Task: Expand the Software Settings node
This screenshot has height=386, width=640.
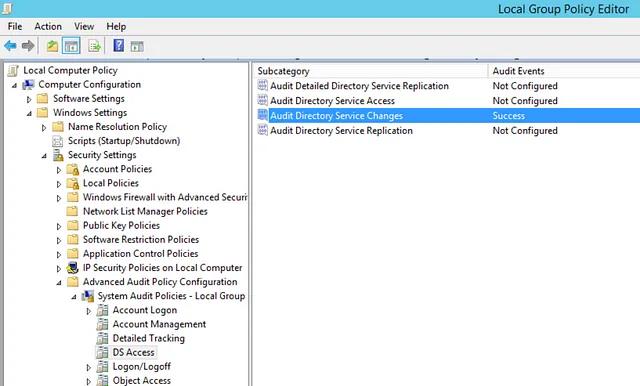Action: coord(29,99)
